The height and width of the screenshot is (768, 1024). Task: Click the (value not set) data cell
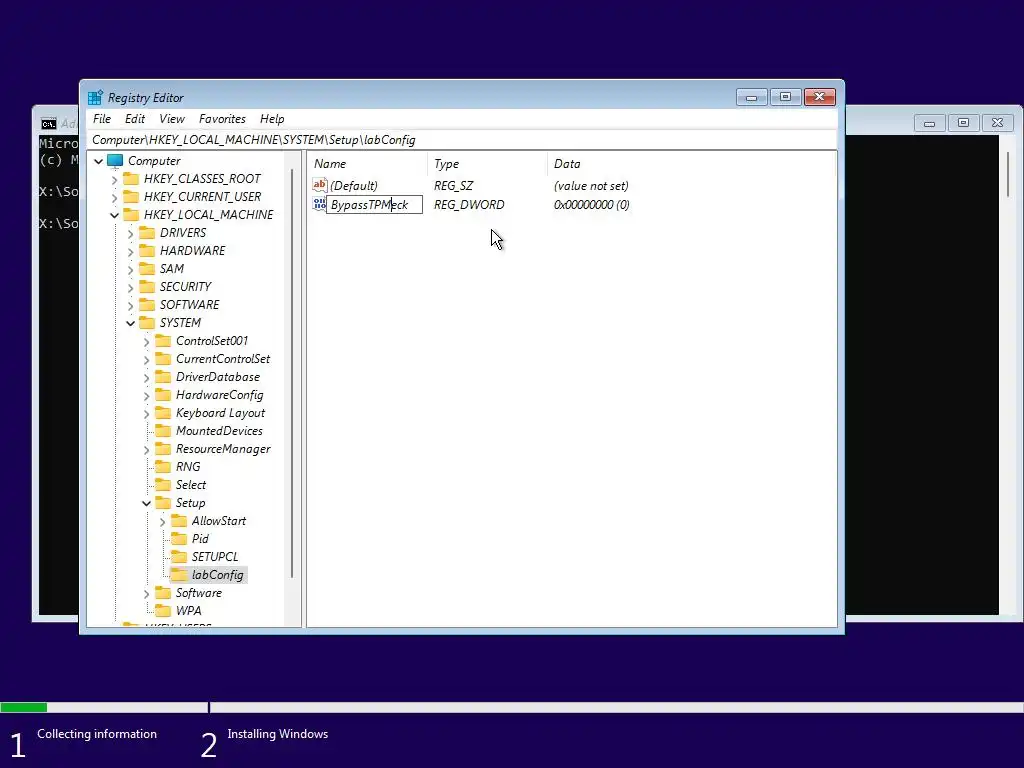click(591, 185)
